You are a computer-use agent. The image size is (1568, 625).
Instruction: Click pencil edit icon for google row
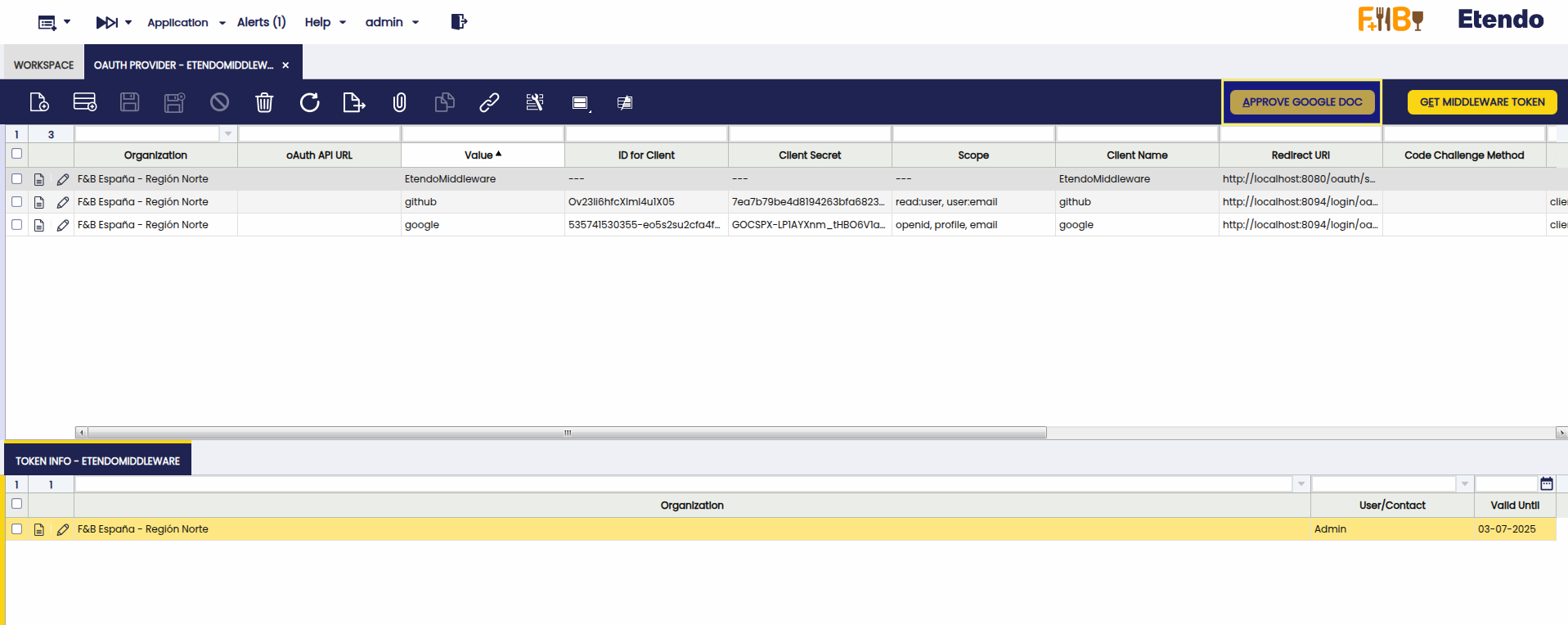(63, 225)
